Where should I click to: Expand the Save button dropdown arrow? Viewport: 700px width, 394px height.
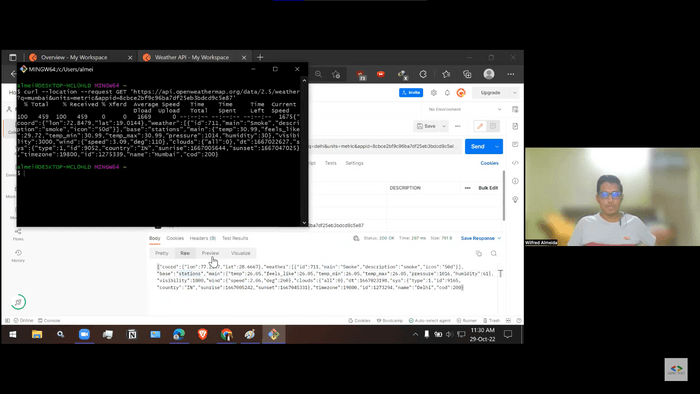point(444,126)
